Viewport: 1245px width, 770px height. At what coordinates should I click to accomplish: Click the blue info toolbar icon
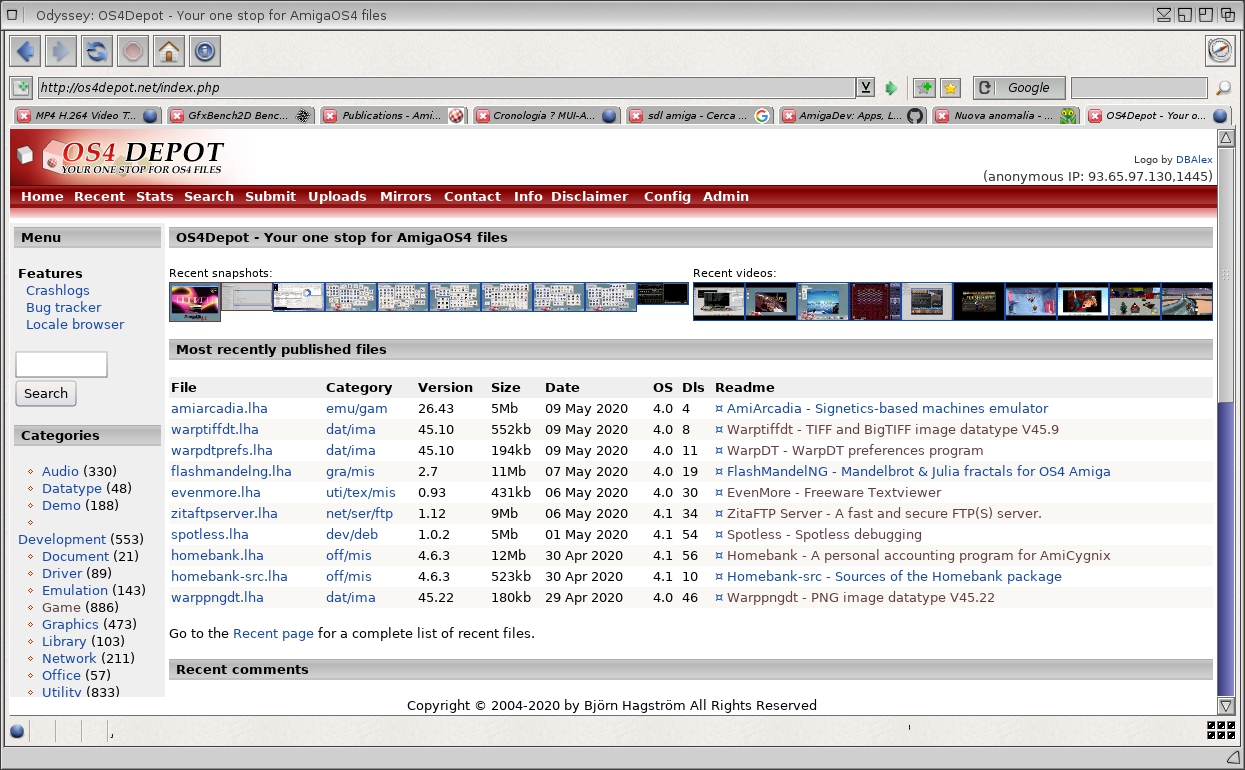coord(204,51)
